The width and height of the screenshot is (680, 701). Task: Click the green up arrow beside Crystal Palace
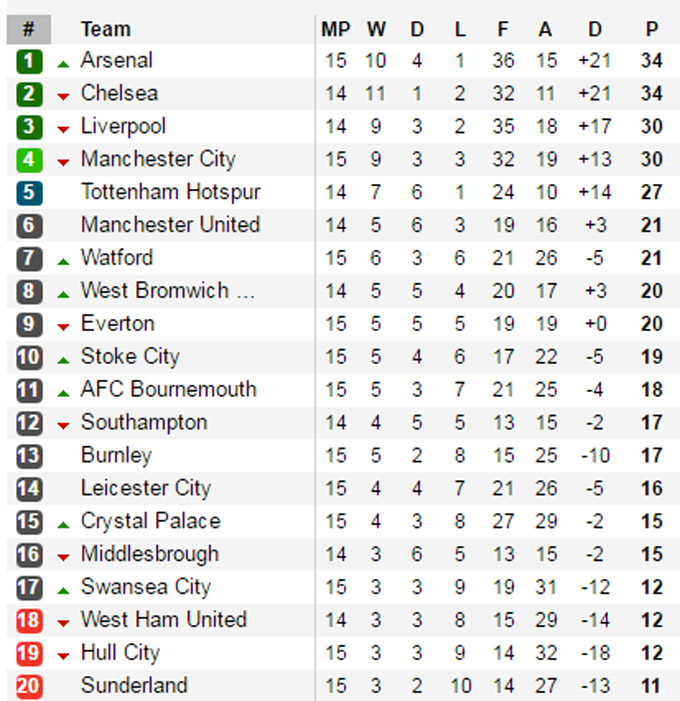tap(63, 525)
